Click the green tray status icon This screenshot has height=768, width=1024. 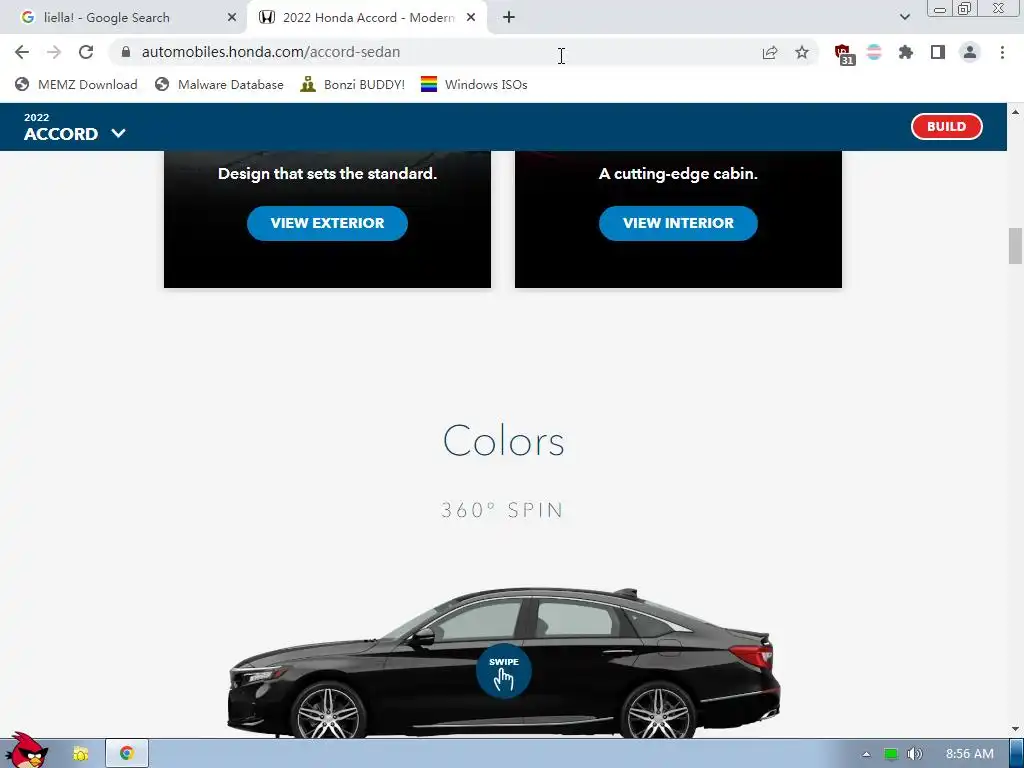[x=891, y=754]
